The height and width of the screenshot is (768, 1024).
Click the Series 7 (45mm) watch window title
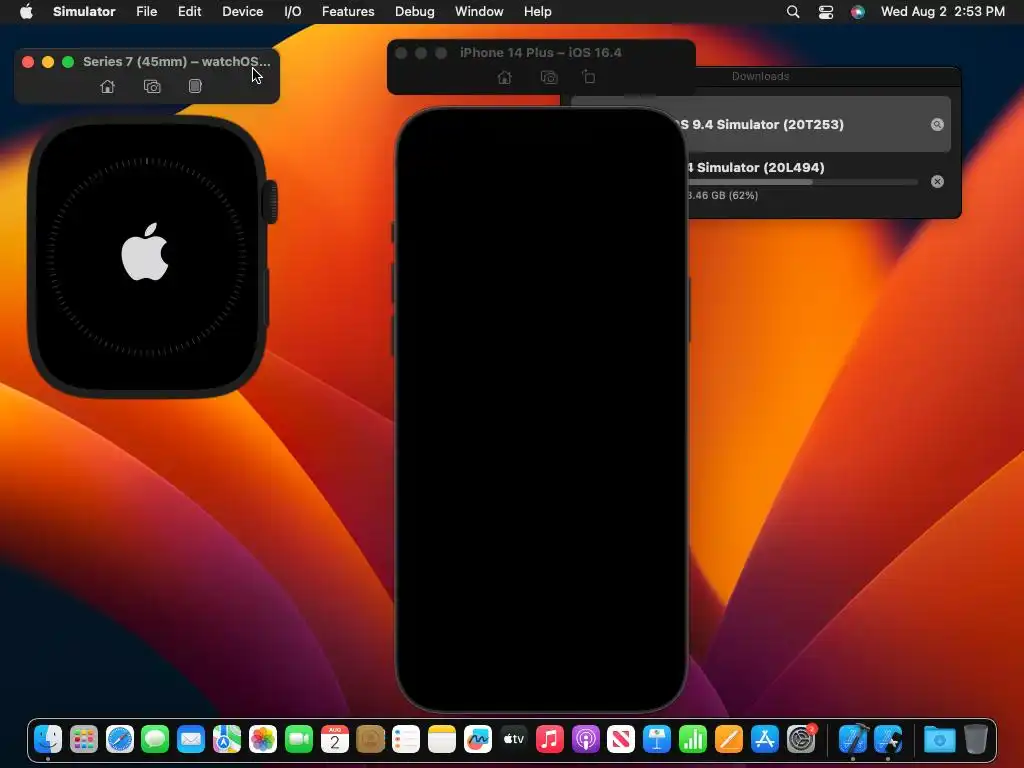[x=176, y=61]
